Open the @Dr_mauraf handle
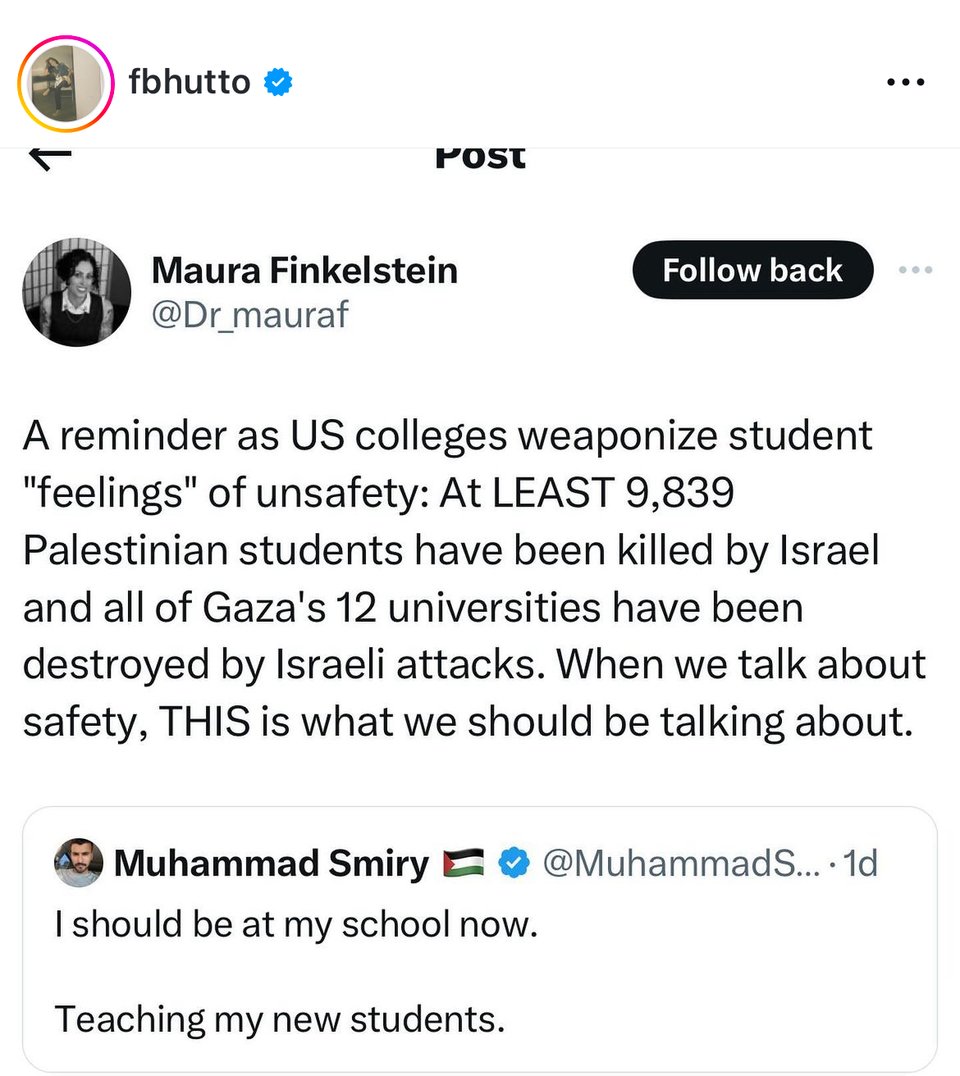The width and height of the screenshot is (960, 1076). point(249,314)
